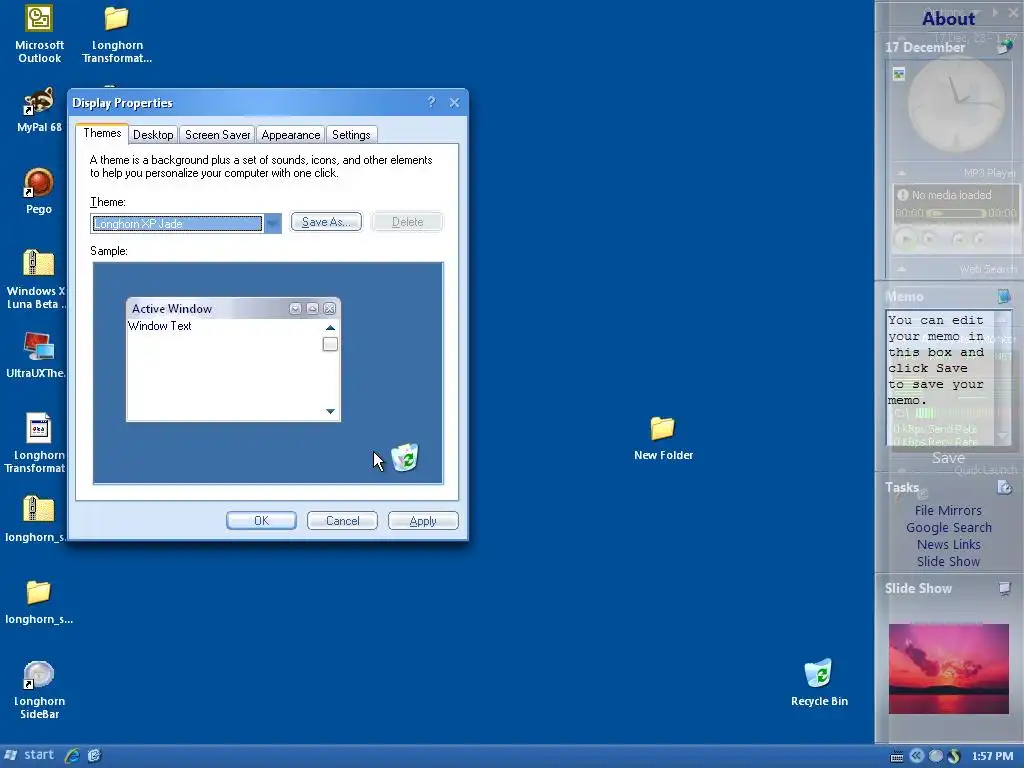Play media in the sidebar MP3 player

[x=906, y=239]
